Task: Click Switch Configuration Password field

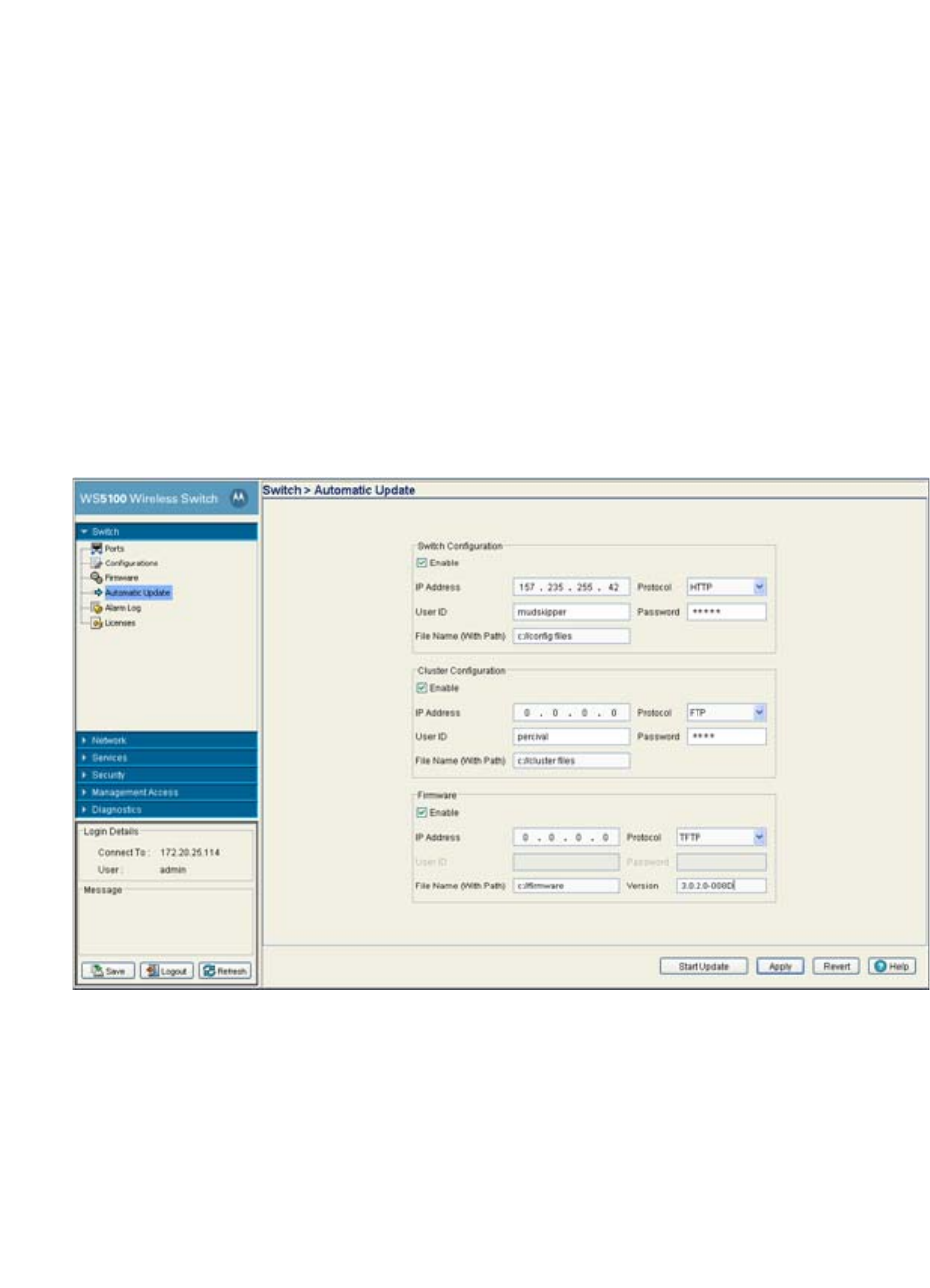Action: (x=726, y=612)
